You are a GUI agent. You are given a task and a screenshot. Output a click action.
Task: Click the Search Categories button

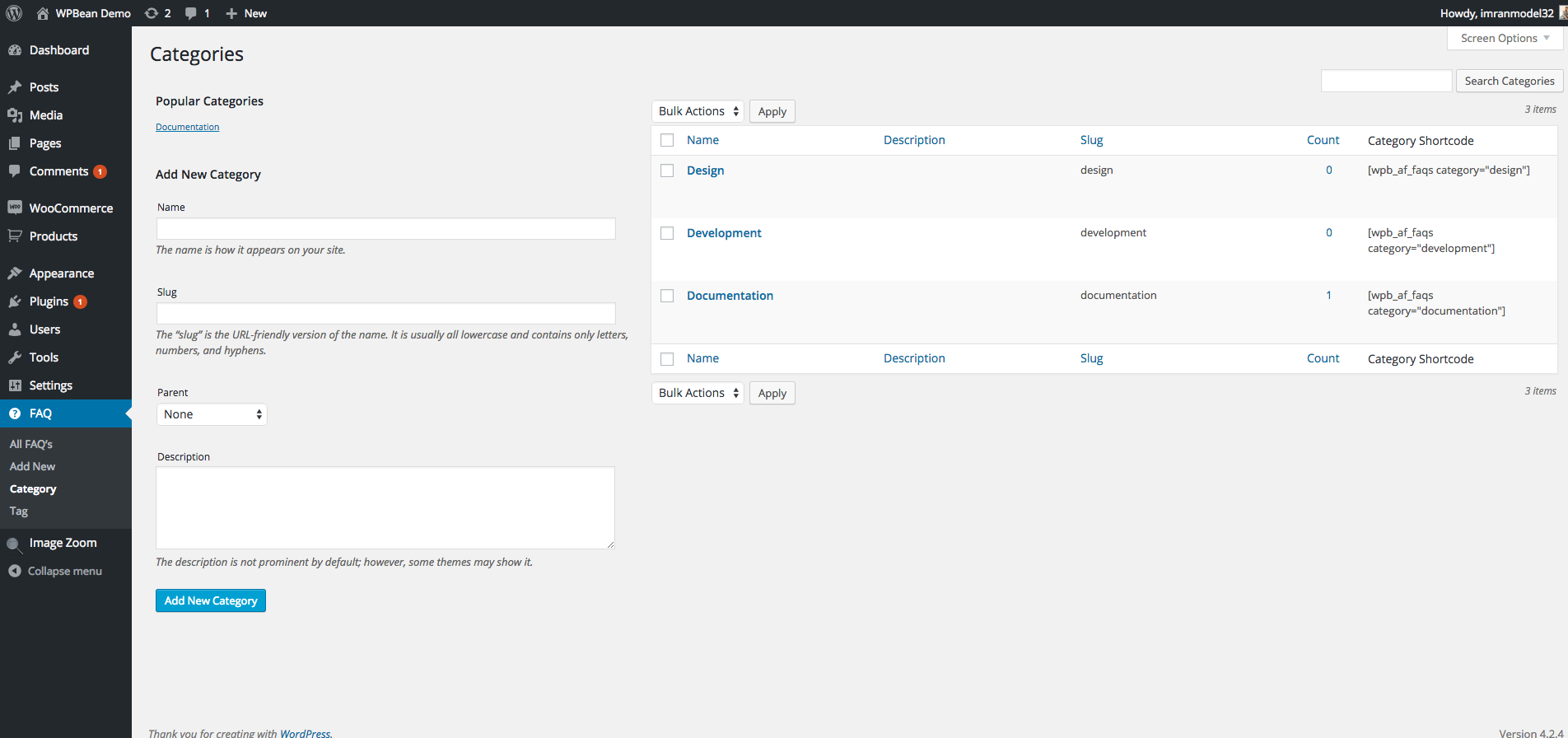point(1509,81)
